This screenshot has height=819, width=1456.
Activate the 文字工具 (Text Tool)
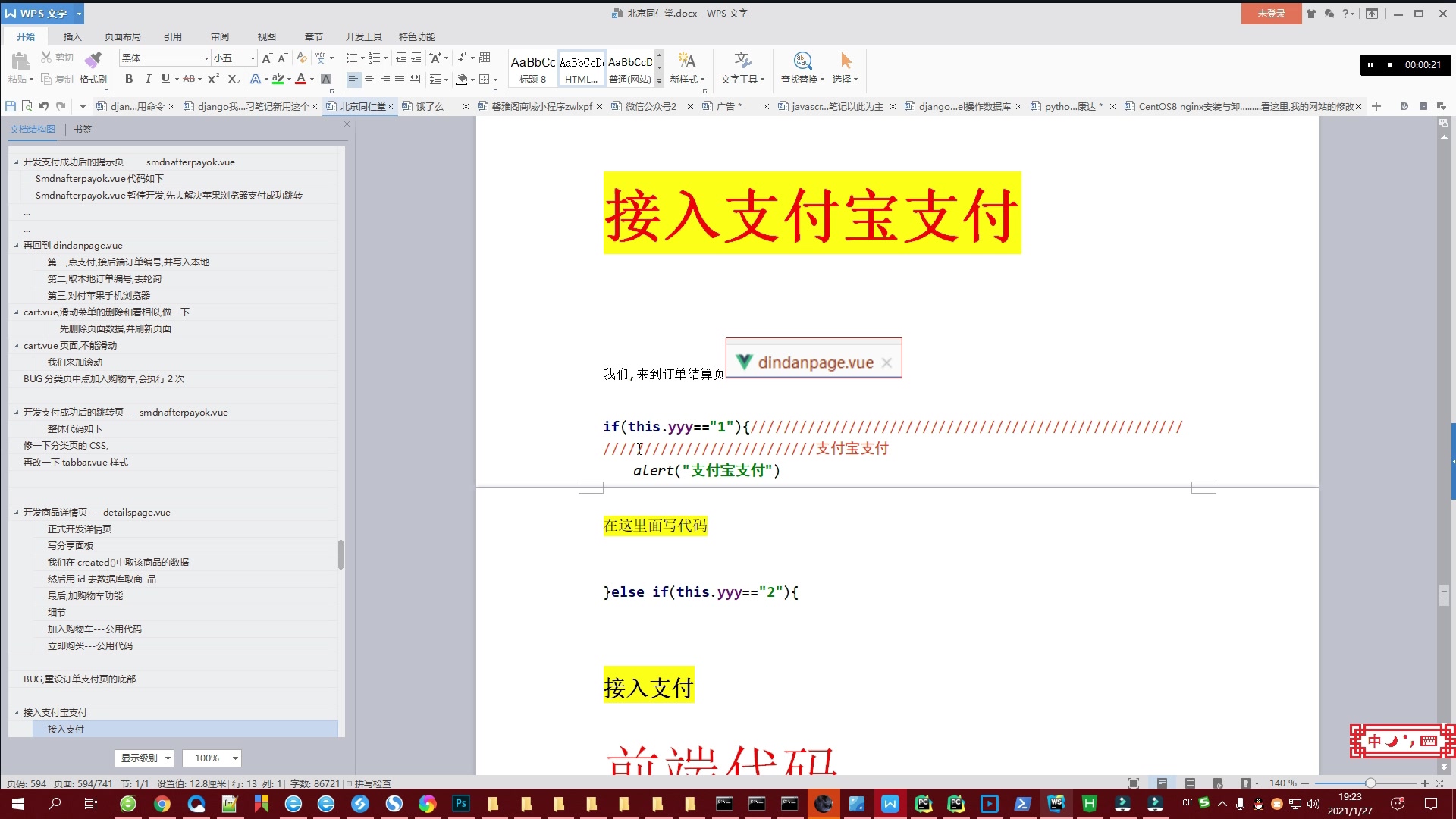(741, 68)
